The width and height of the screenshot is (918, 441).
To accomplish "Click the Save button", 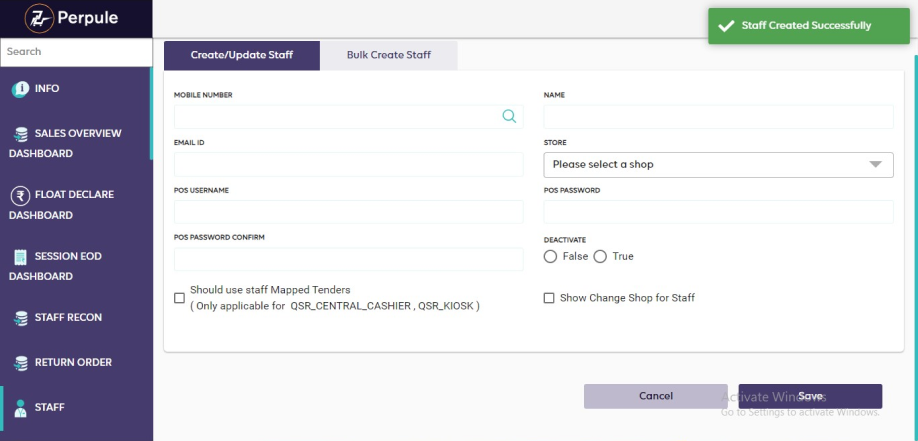I will tap(810, 397).
